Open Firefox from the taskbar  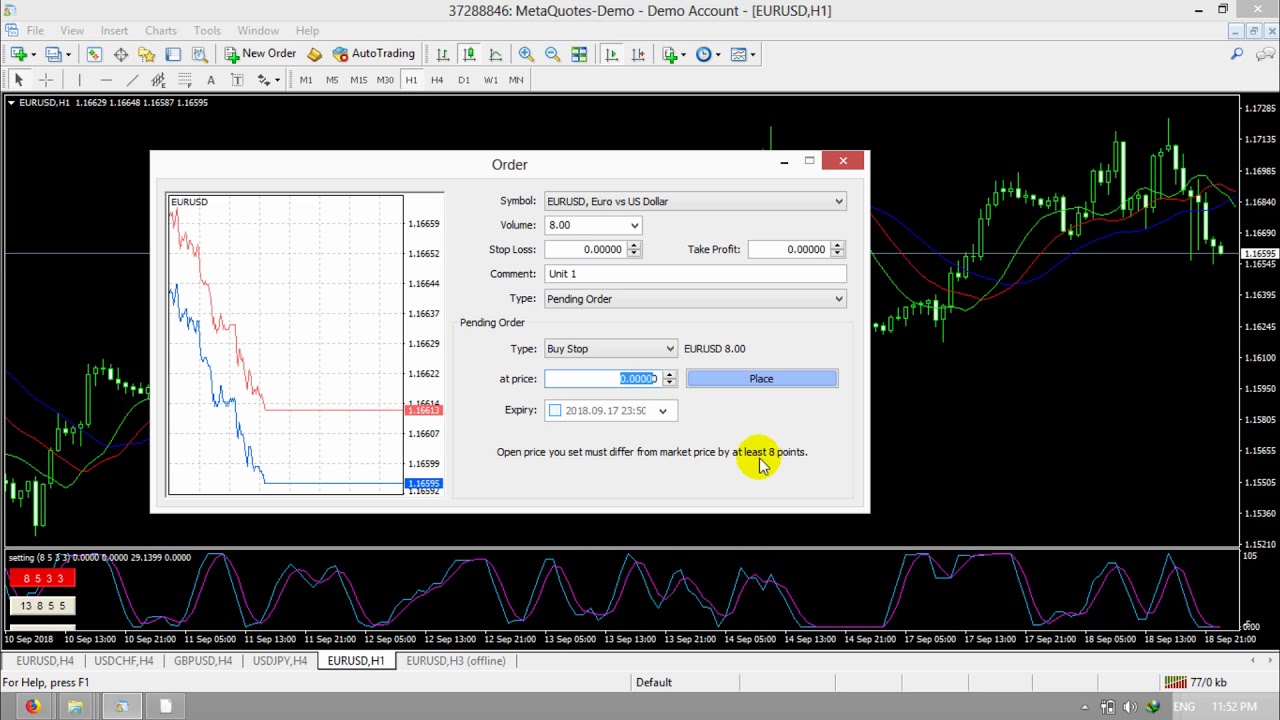33,707
